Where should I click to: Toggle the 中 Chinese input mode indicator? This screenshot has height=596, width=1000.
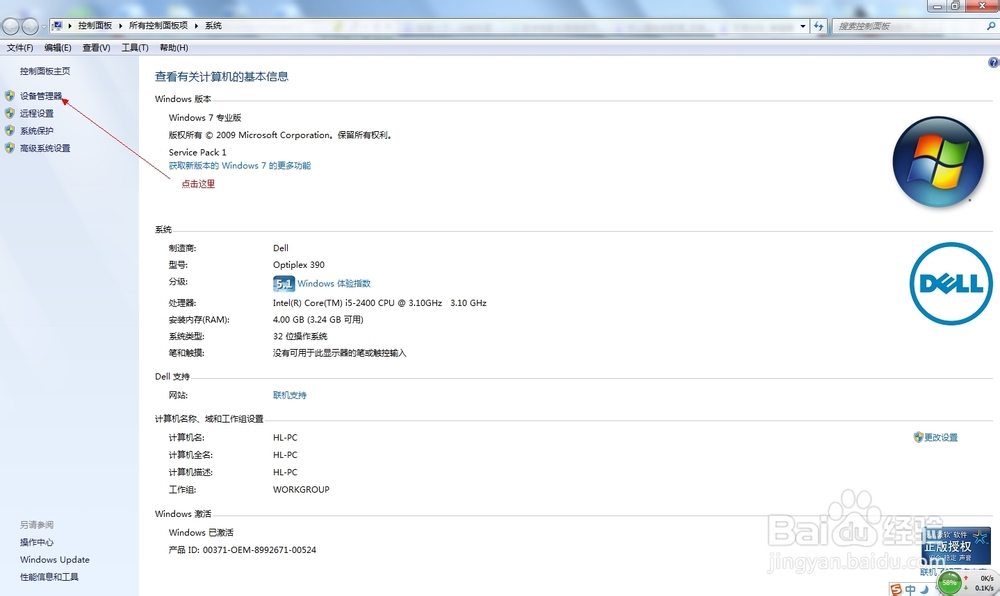911,590
